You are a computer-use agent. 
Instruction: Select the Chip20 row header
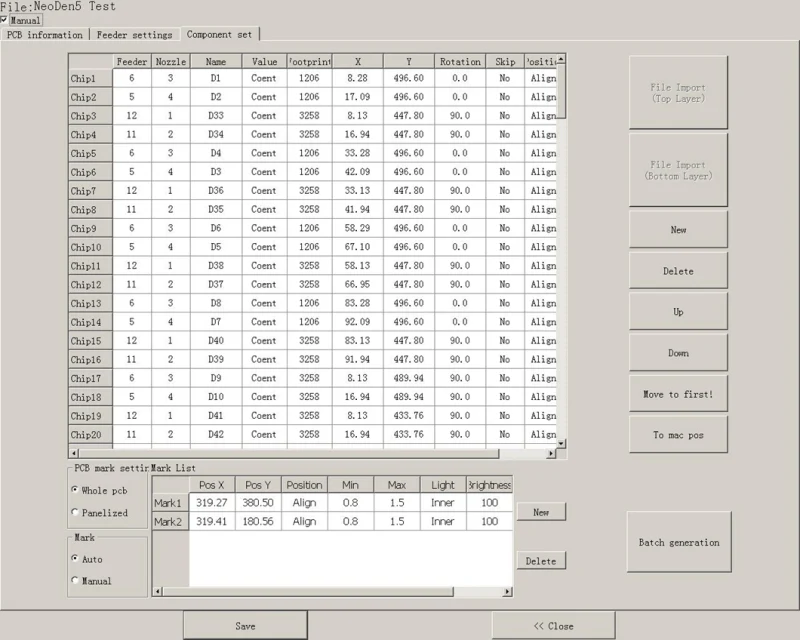(x=90, y=435)
